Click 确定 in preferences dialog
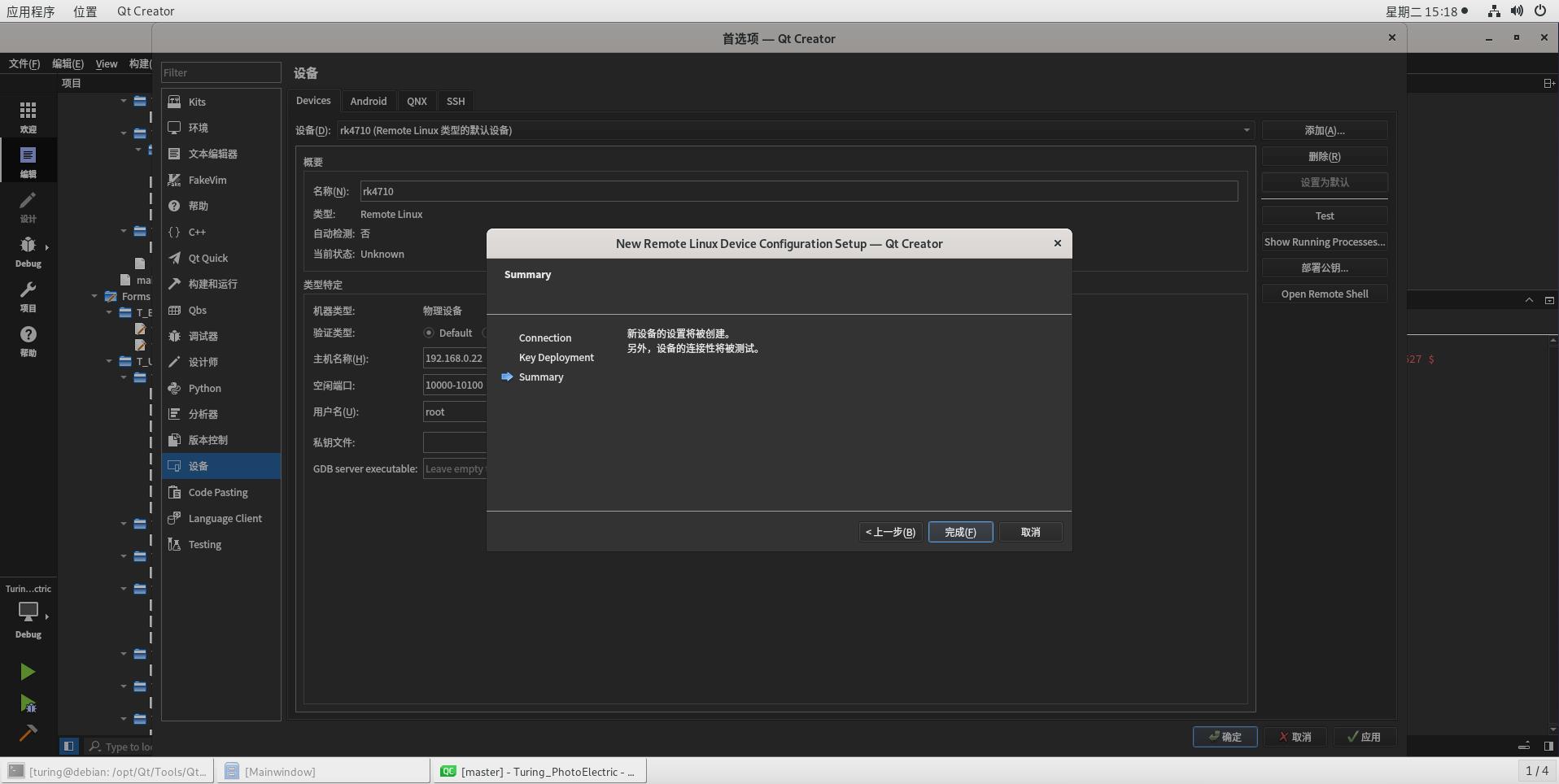The image size is (1559, 784). [x=1225, y=737]
